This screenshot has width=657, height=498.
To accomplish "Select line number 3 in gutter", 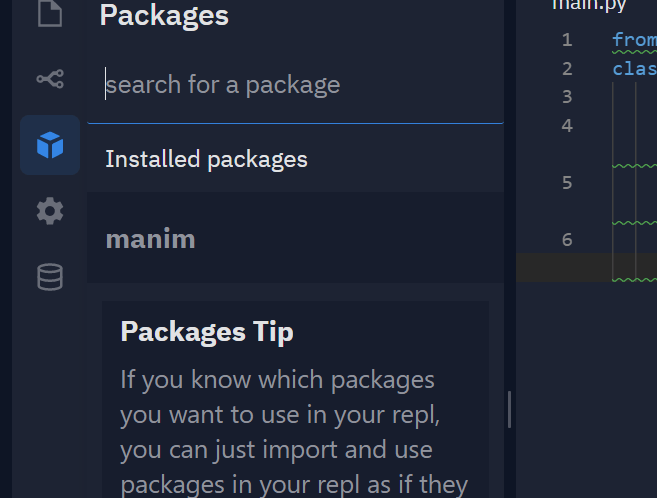I will [x=567, y=97].
